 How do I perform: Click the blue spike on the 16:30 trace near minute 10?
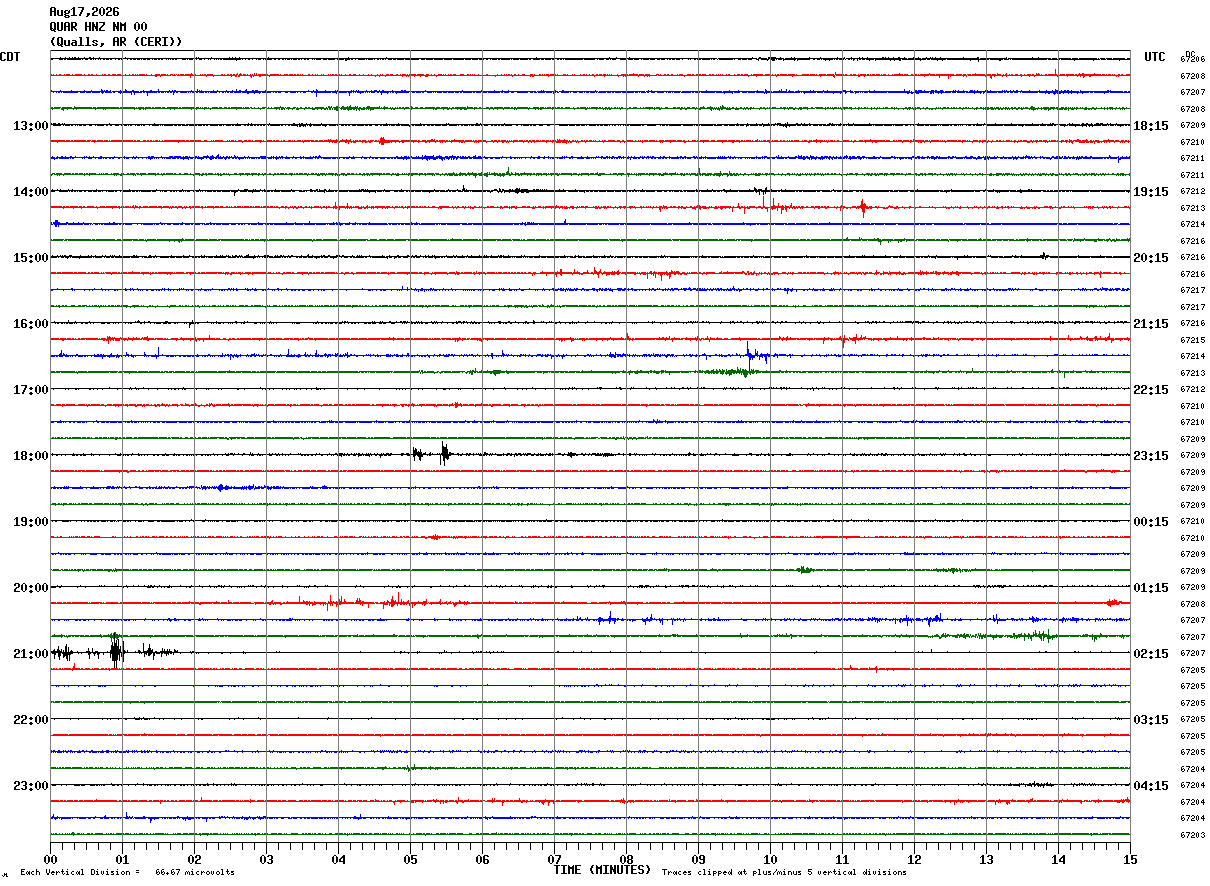749,354
